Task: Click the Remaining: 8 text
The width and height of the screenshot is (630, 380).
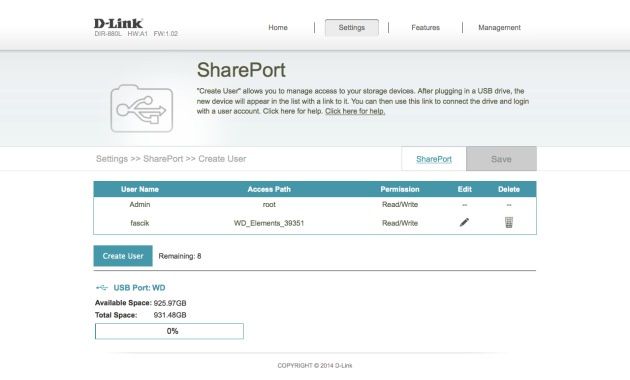Action: 180,256
